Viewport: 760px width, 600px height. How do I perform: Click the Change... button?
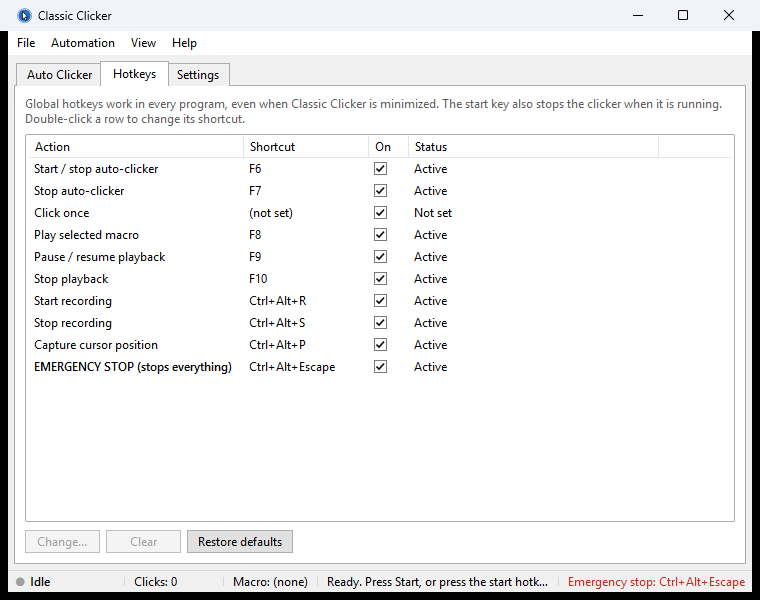point(62,541)
